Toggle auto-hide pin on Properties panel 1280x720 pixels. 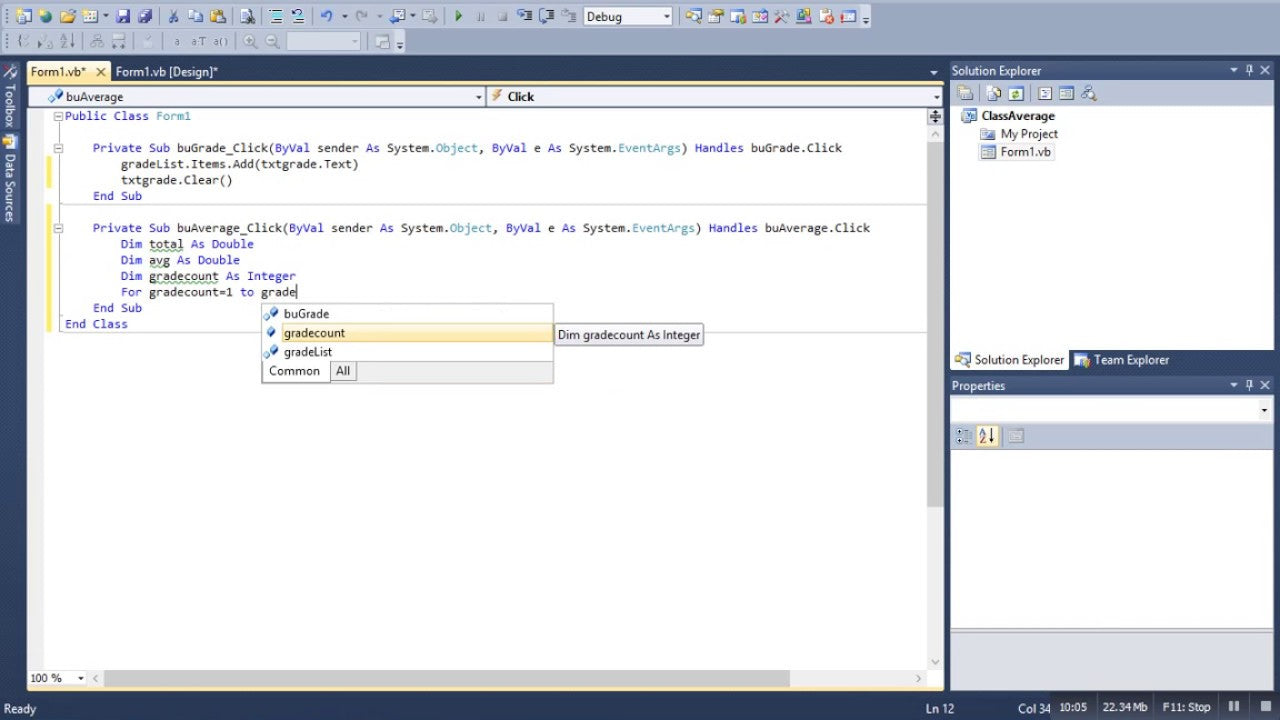(x=1249, y=385)
